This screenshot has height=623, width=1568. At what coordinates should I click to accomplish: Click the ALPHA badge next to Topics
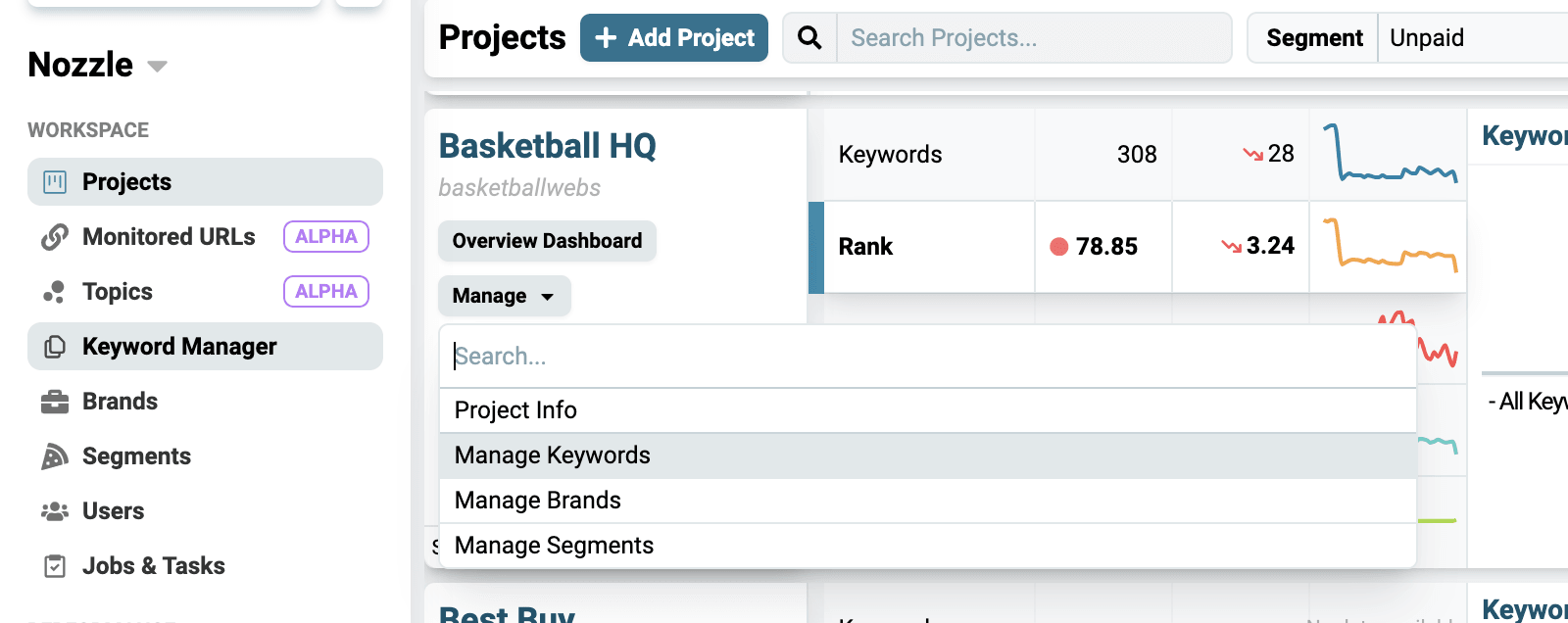pos(326,292)
